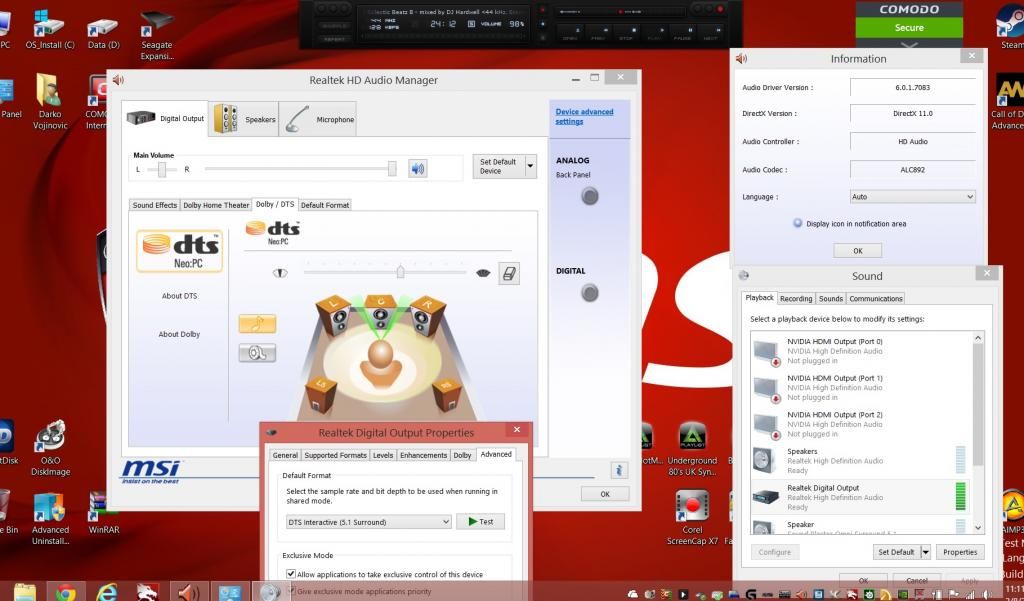Open the Set Default Device dropdown arrow
Image resolution: width=1024 pixels, height=601 pixels.
point(530,167)
